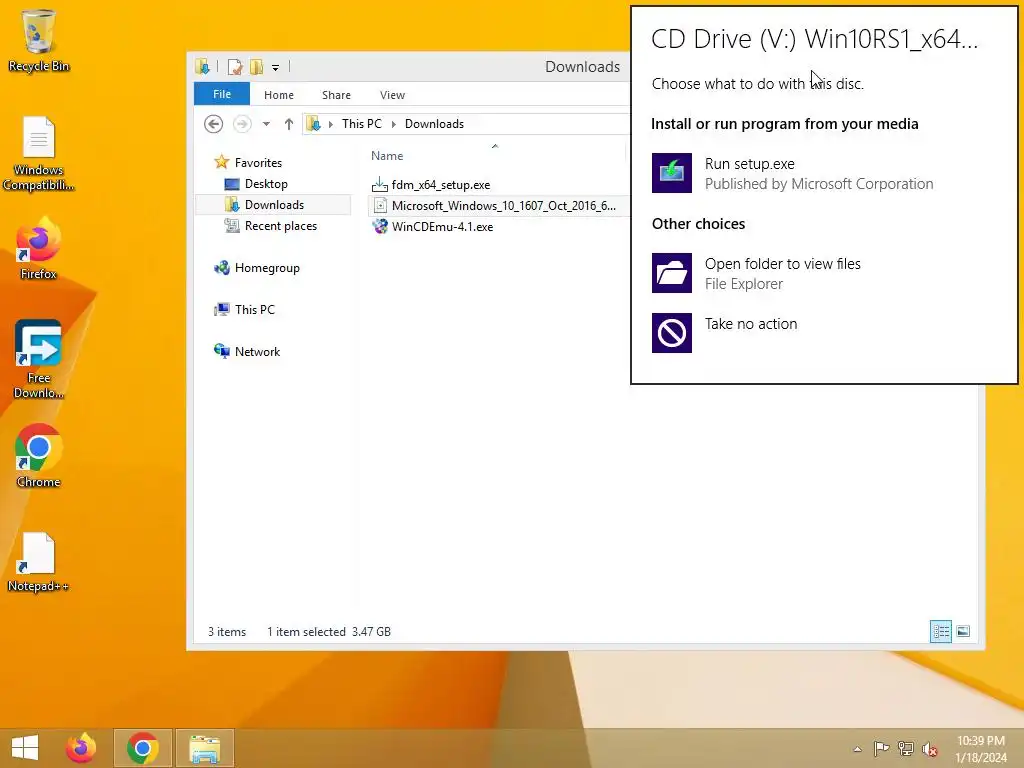This screenshot has height=768, width=1024.
Task: Click the Forward navigation arrow
Action: pos(242,123)
